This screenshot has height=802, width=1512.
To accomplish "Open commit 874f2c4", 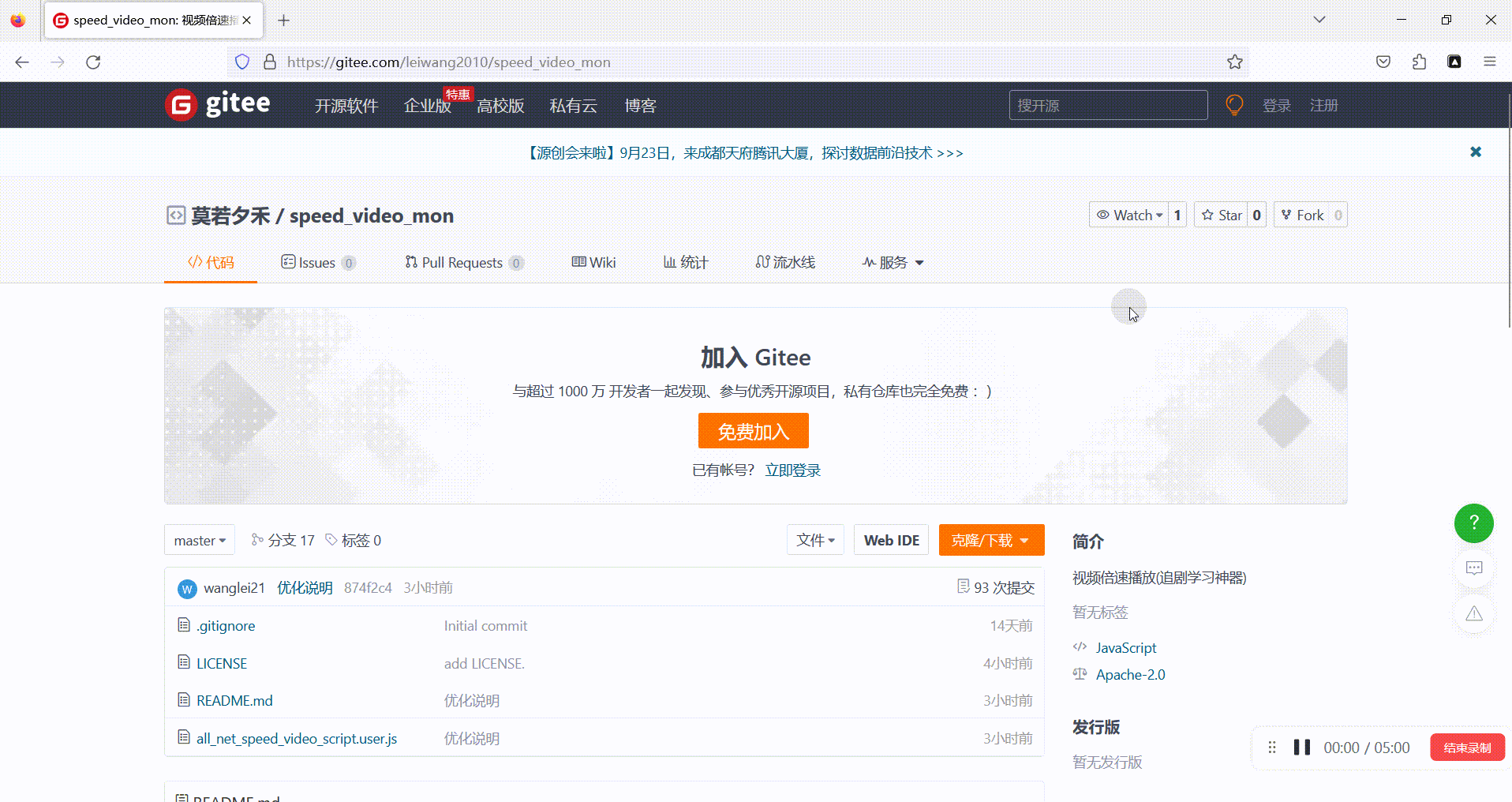I will 368,587.
